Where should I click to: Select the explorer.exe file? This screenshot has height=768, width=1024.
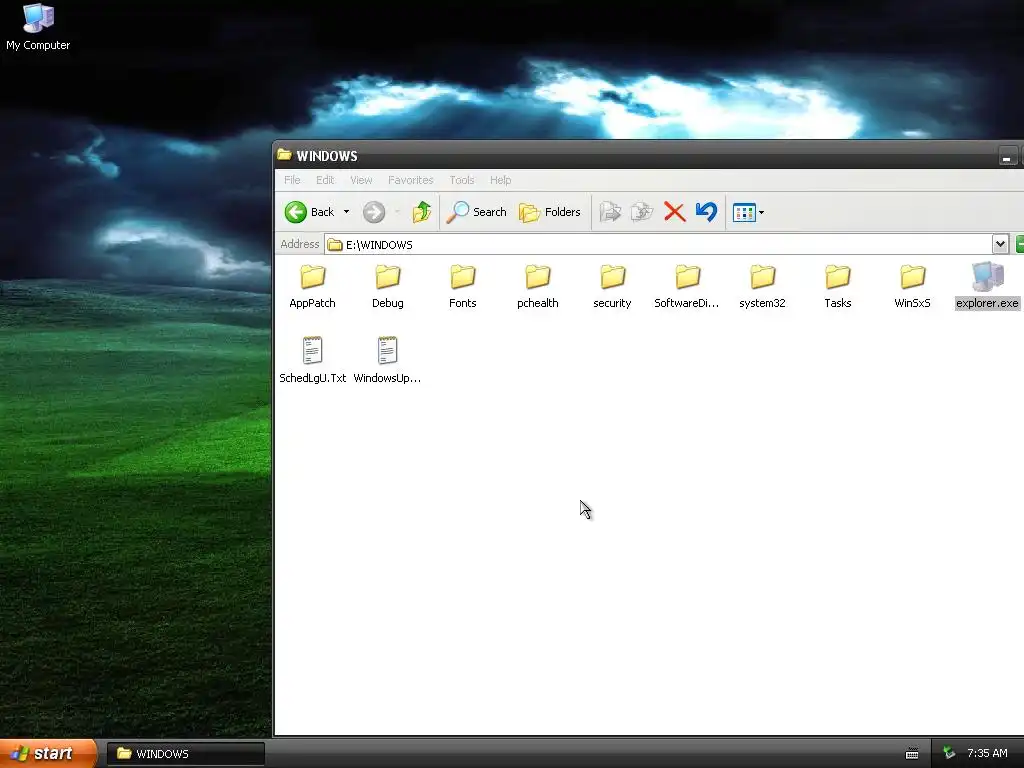[x=987, y=287]
